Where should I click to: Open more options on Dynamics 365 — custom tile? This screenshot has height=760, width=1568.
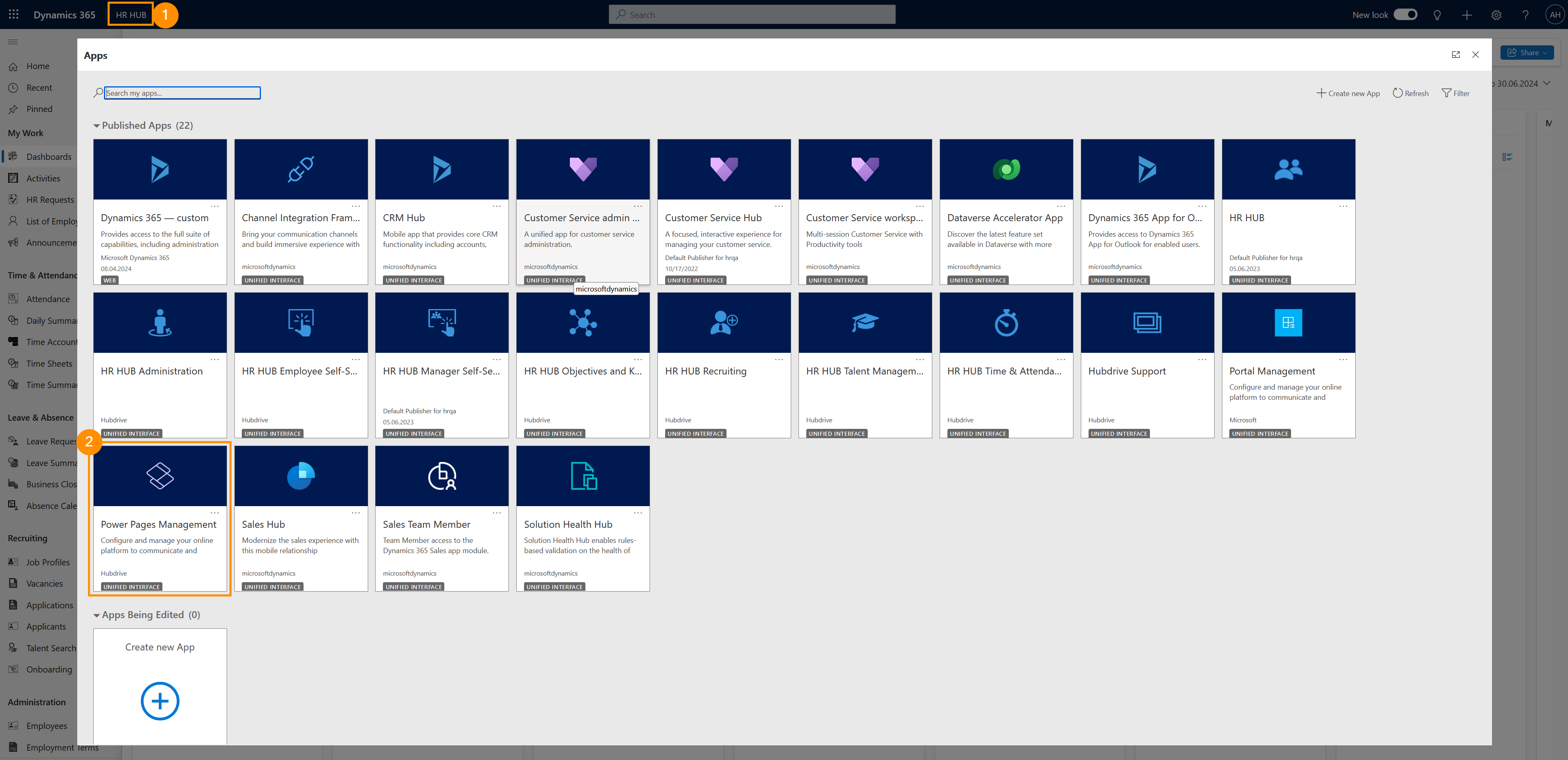[x=214, y=206]
